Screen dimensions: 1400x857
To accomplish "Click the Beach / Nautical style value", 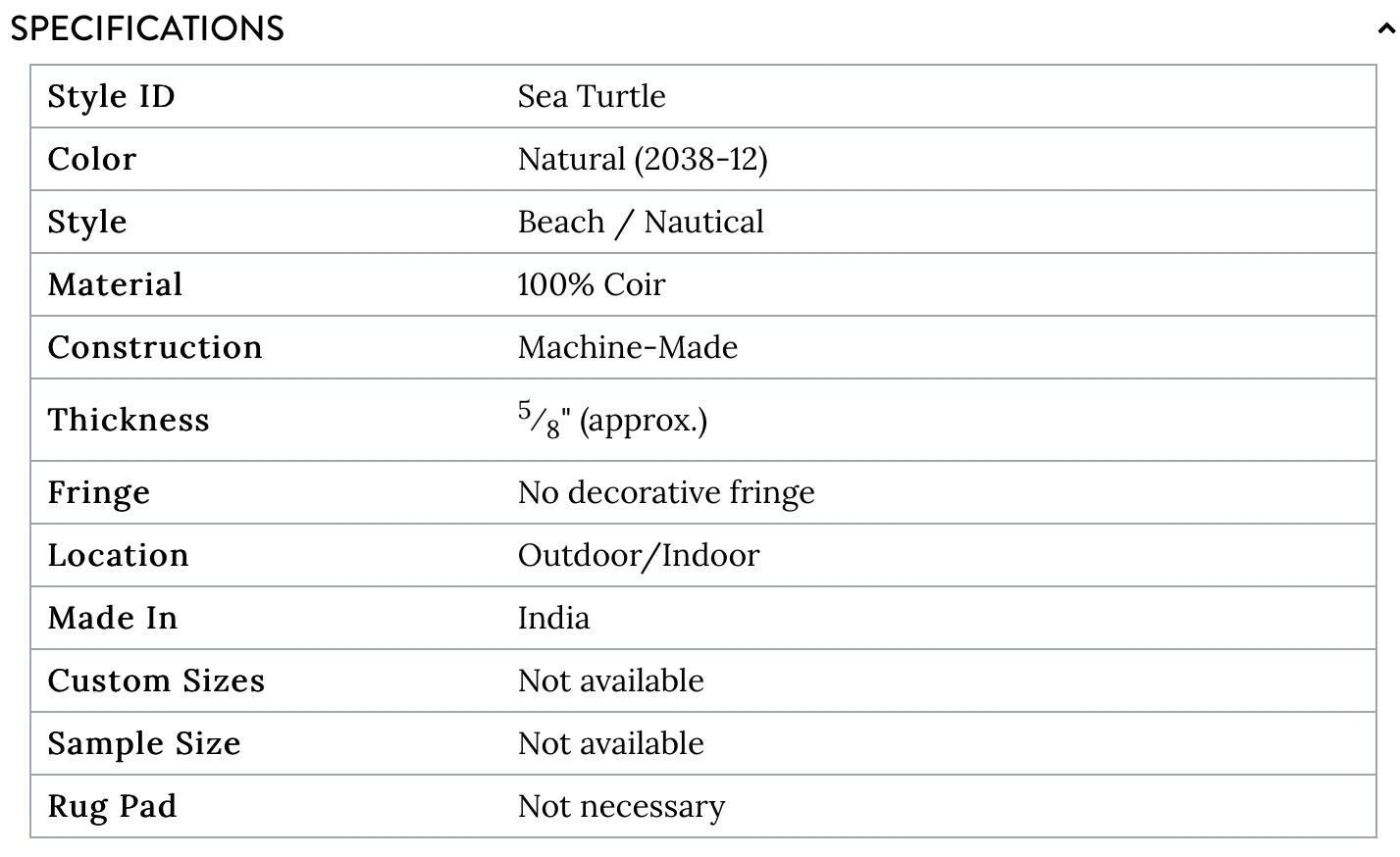I will point(641,222).
